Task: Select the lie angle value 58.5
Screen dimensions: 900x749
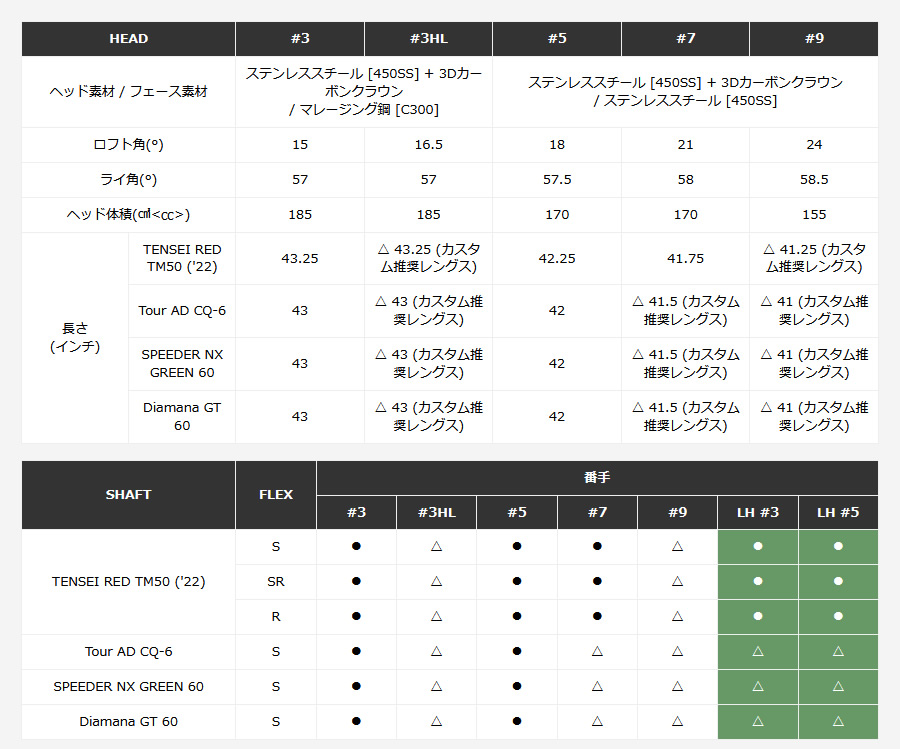Action: point(814,180)
